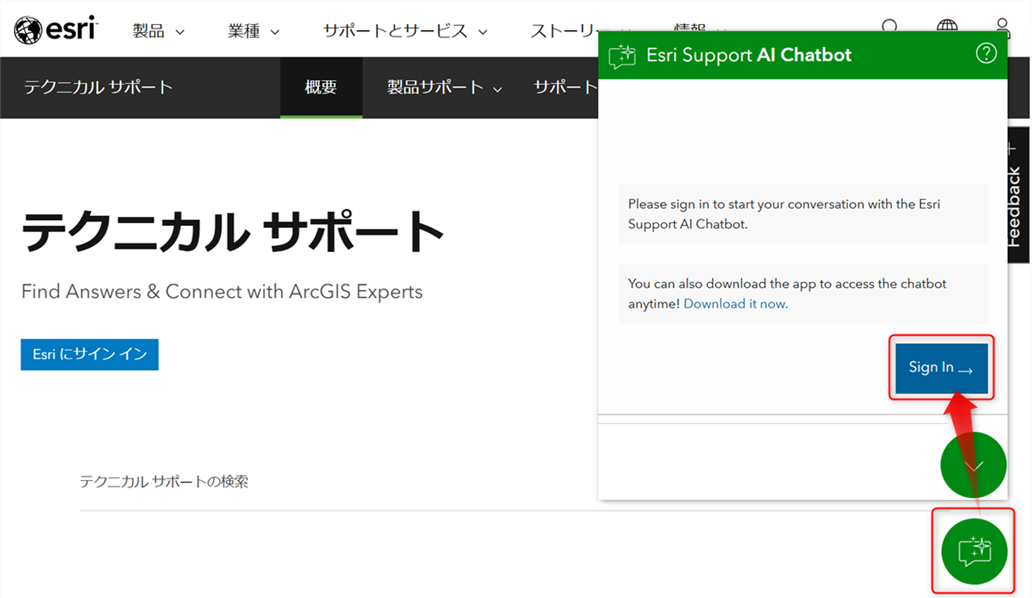Open the green AI chatbot launcher button

[x=974, y=551]
